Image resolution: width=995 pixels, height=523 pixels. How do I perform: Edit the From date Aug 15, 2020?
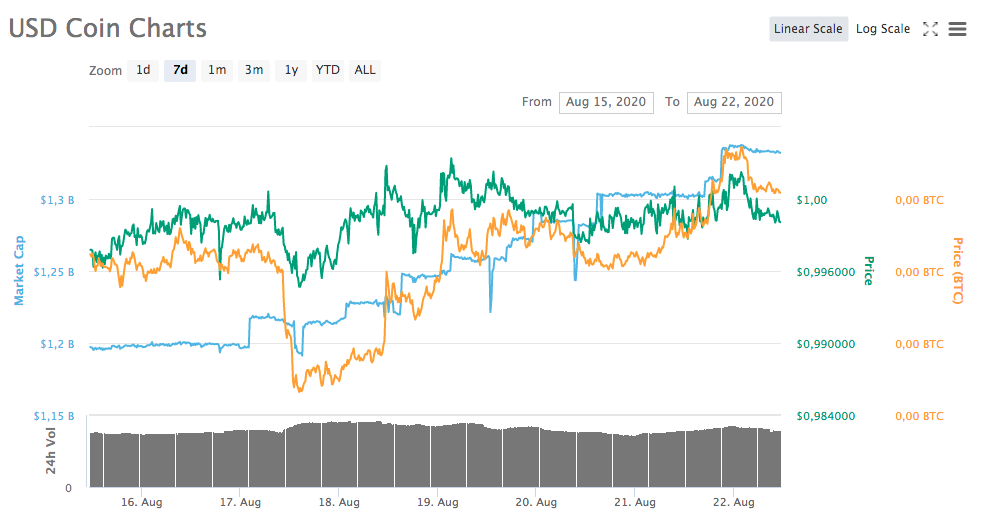(x=606, y=102)
